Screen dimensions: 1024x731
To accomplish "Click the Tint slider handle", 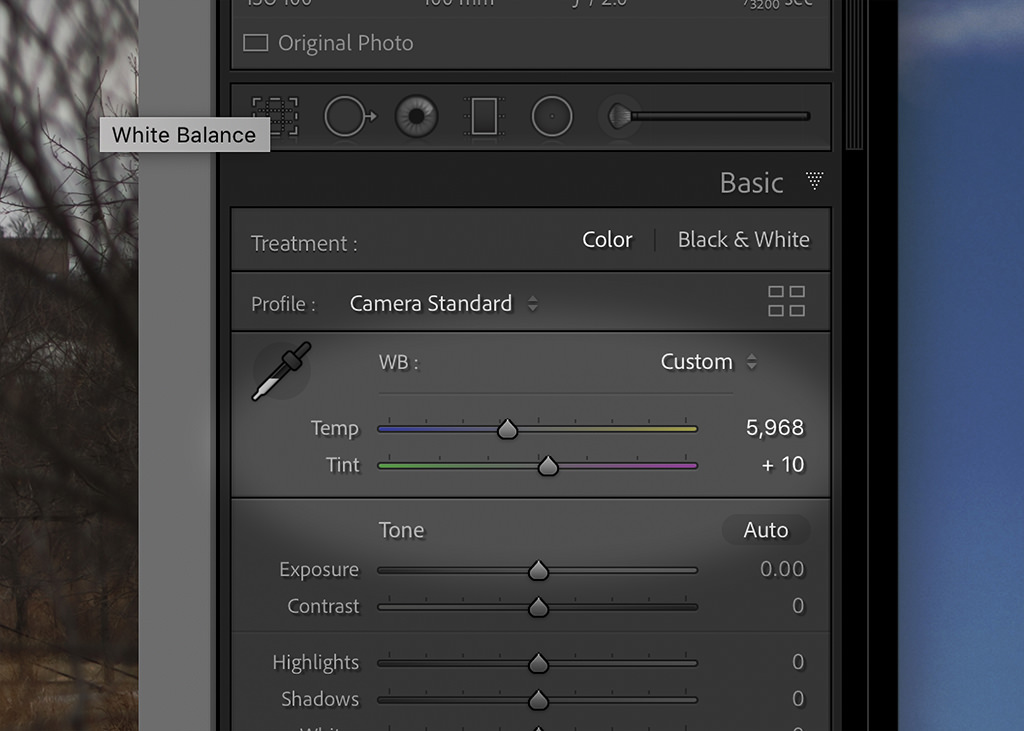I will pyautogui.click(x=548, y=466).
